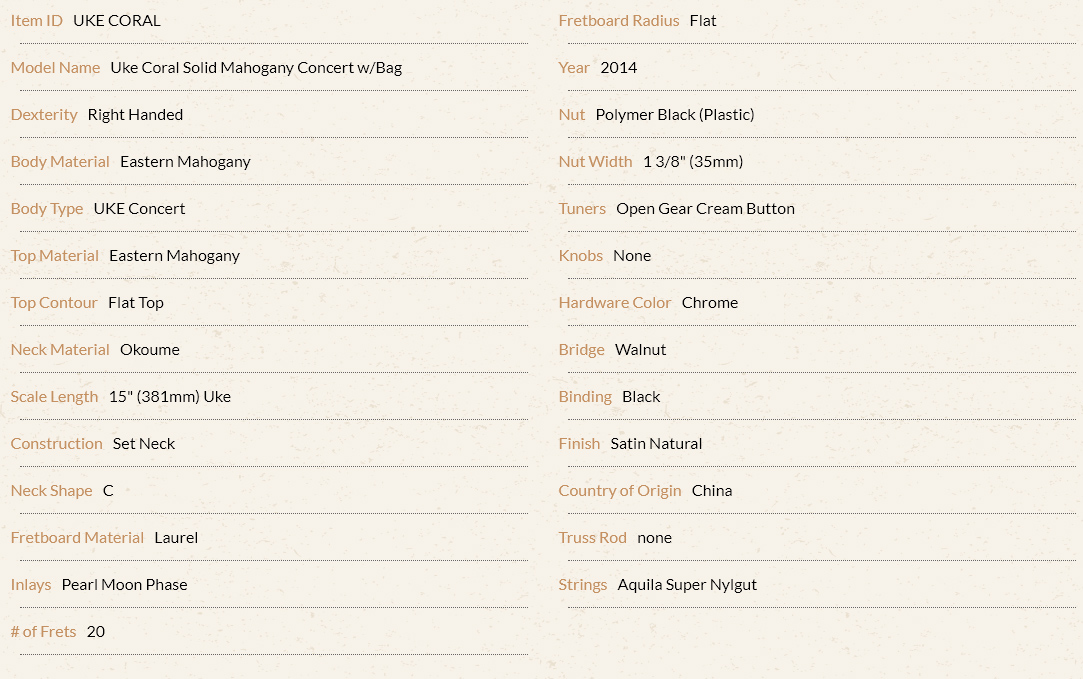1083x679 pixels.
Task: Click the Polymer Black (Plastic) nut value
Action: point(675,115)
